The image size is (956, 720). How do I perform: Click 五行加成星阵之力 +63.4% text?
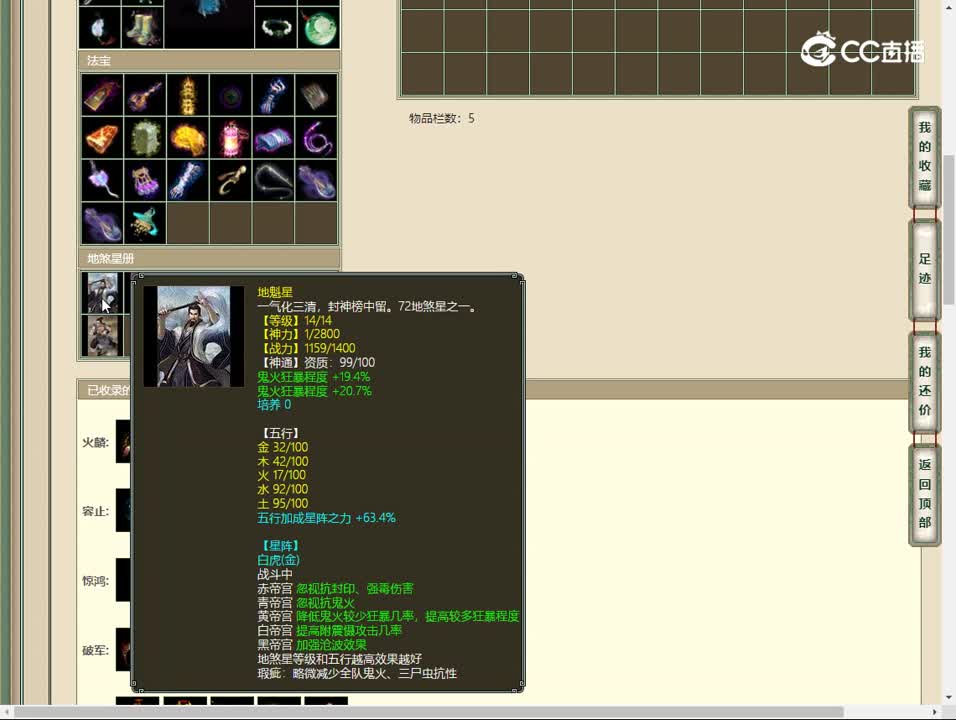[326, 518]
